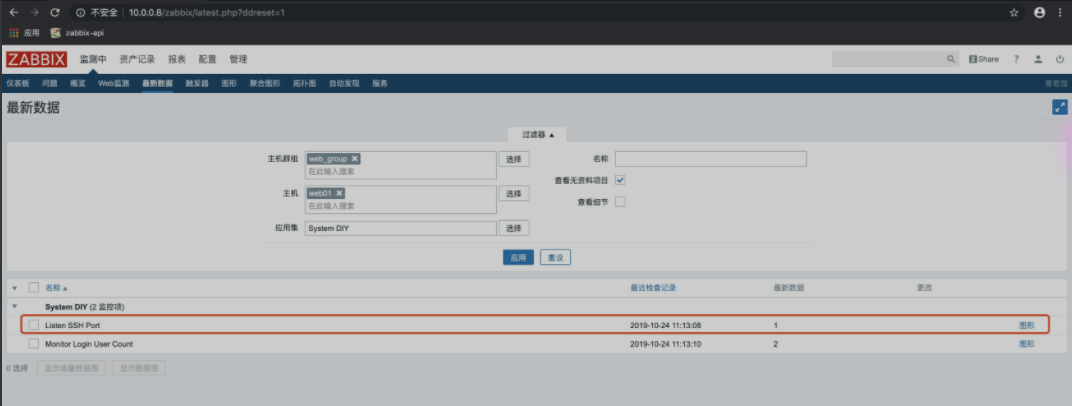1072x406 pixels.
Task: Switch to the 拓扑图 submenu tab
Action: coord(304,83)
